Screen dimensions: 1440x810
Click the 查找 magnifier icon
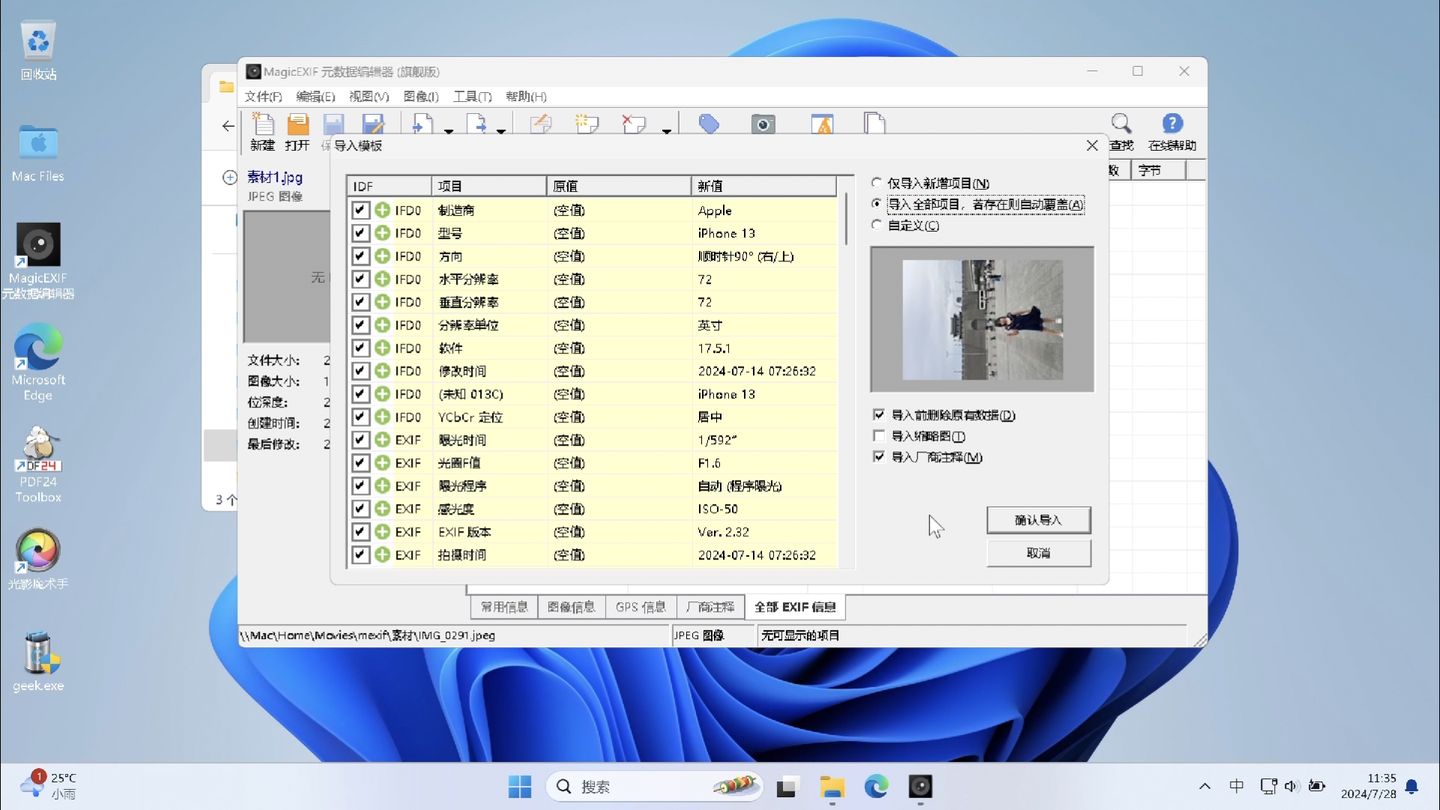(x=1122, y=124)
